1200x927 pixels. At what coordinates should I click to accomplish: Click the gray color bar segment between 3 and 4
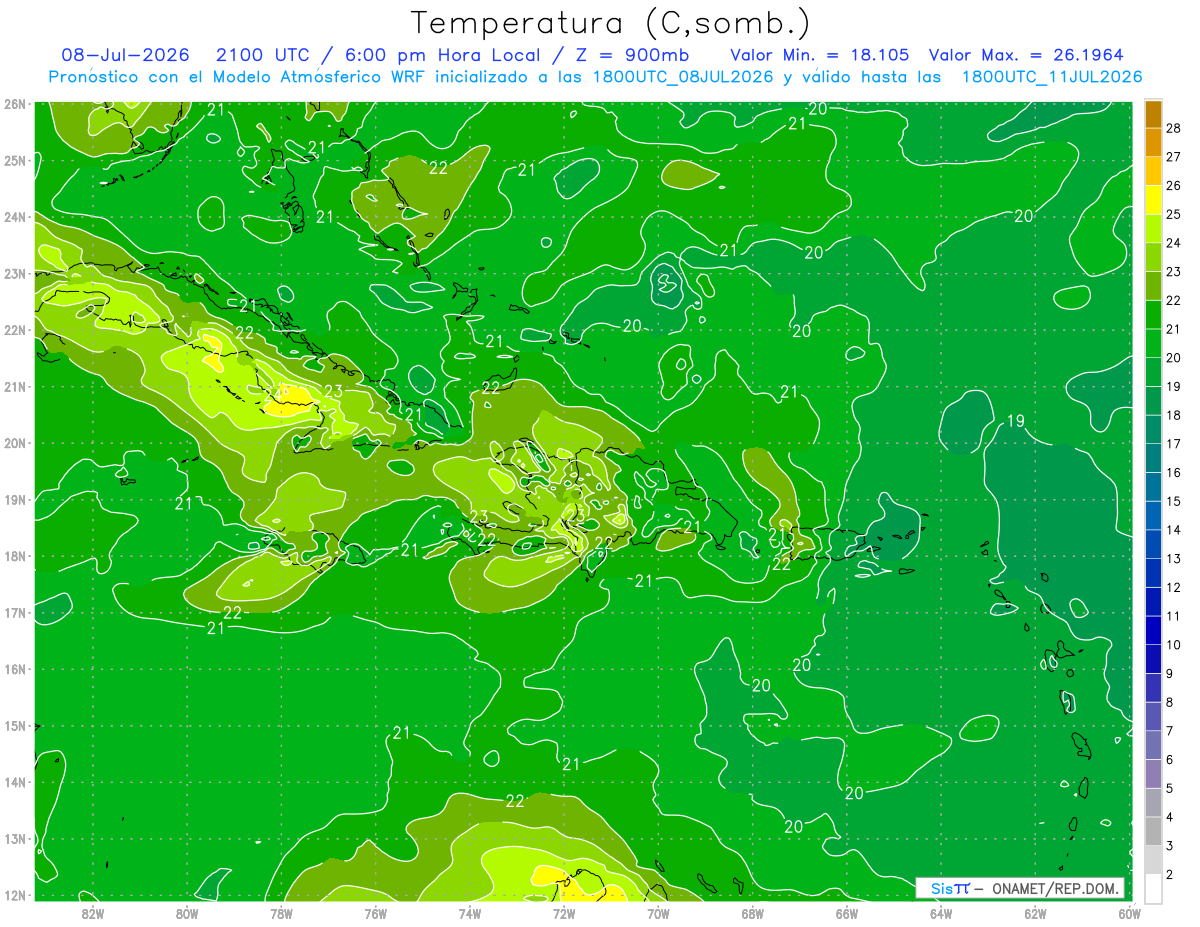1153,831
